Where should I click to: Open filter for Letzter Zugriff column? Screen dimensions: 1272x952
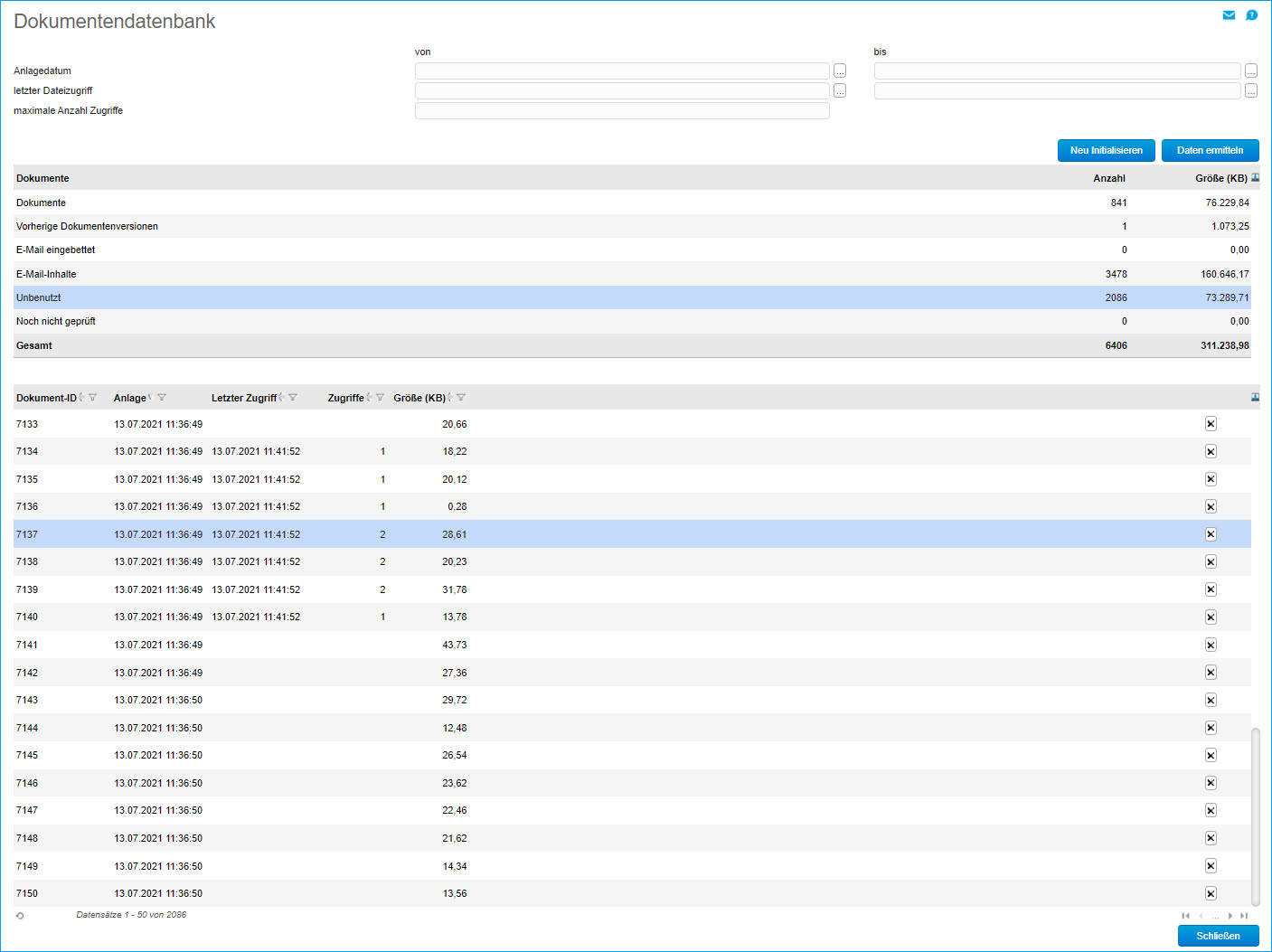pos(293,398)
